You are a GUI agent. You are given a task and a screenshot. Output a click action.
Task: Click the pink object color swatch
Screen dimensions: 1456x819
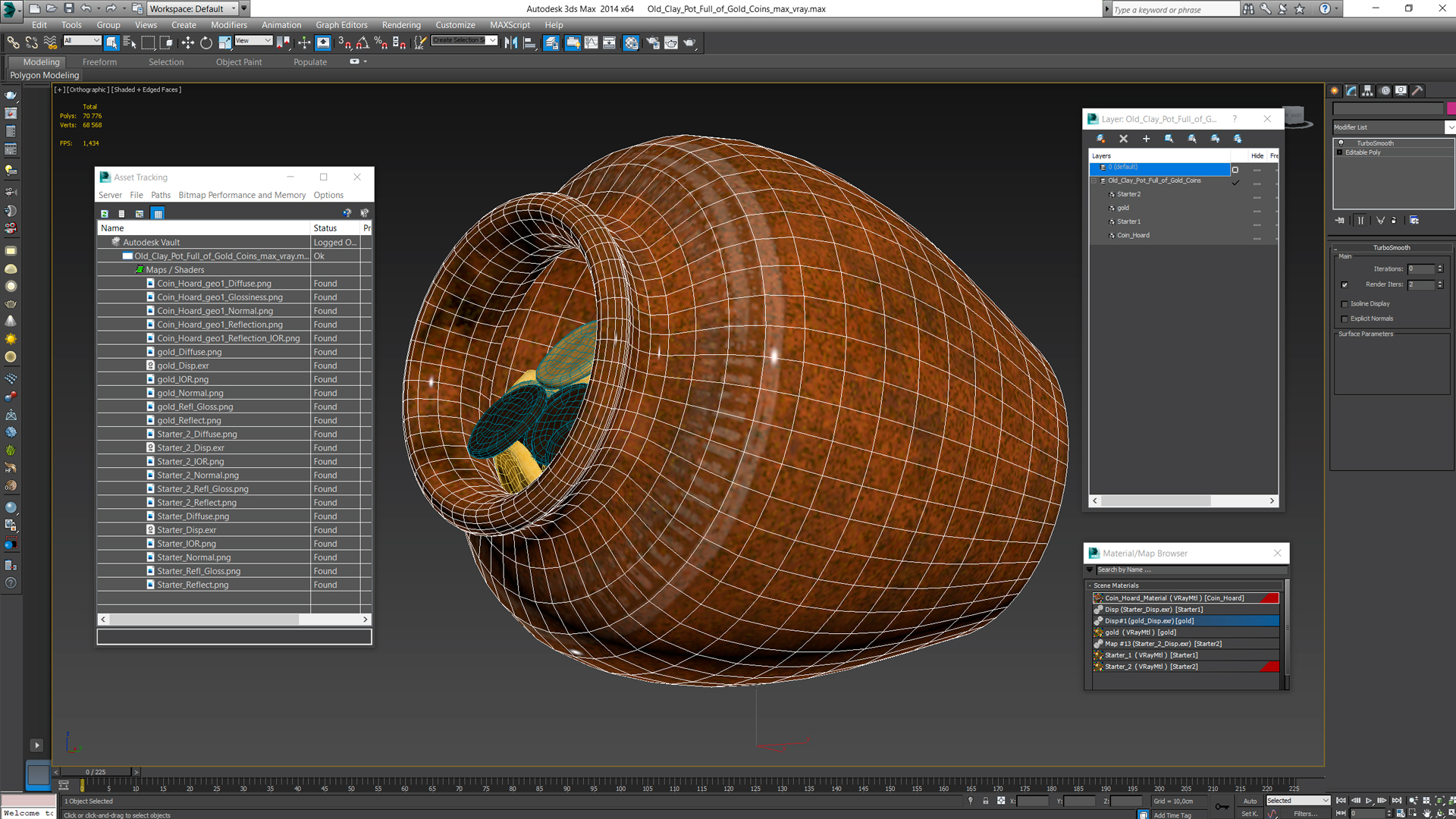point(1451,108)
